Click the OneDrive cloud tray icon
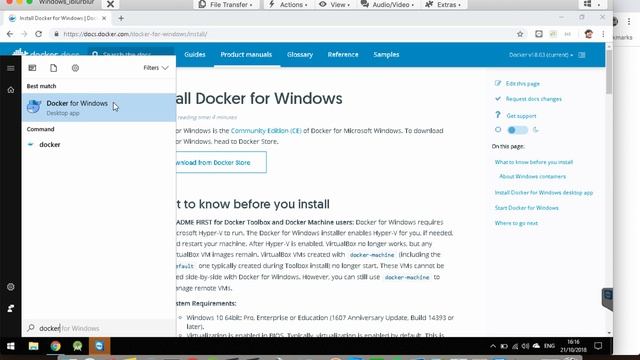This screenshot has height=360, width=640. coord(536,346)
